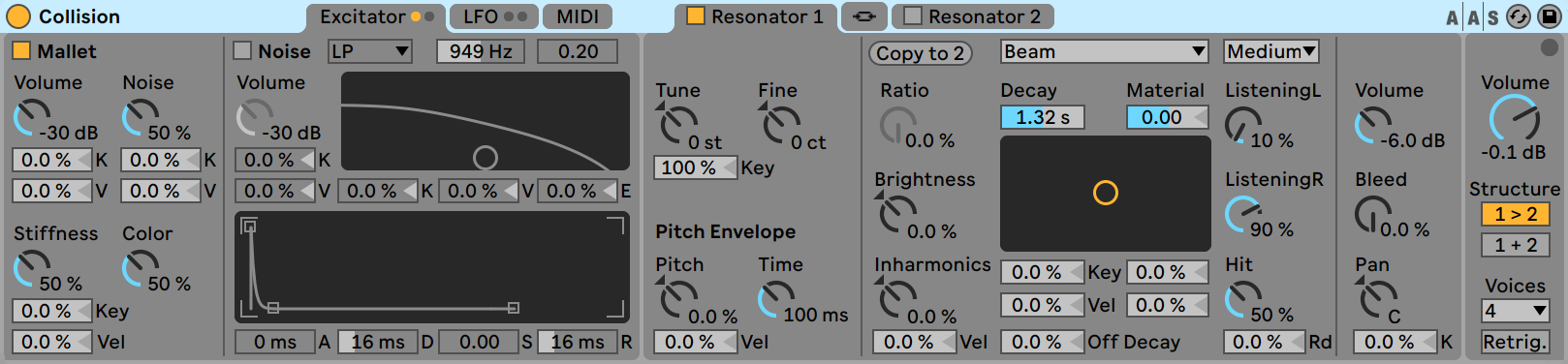1568x364 pixels.
Task: Click the ListeningL knob
Action: click(1243, 126)
